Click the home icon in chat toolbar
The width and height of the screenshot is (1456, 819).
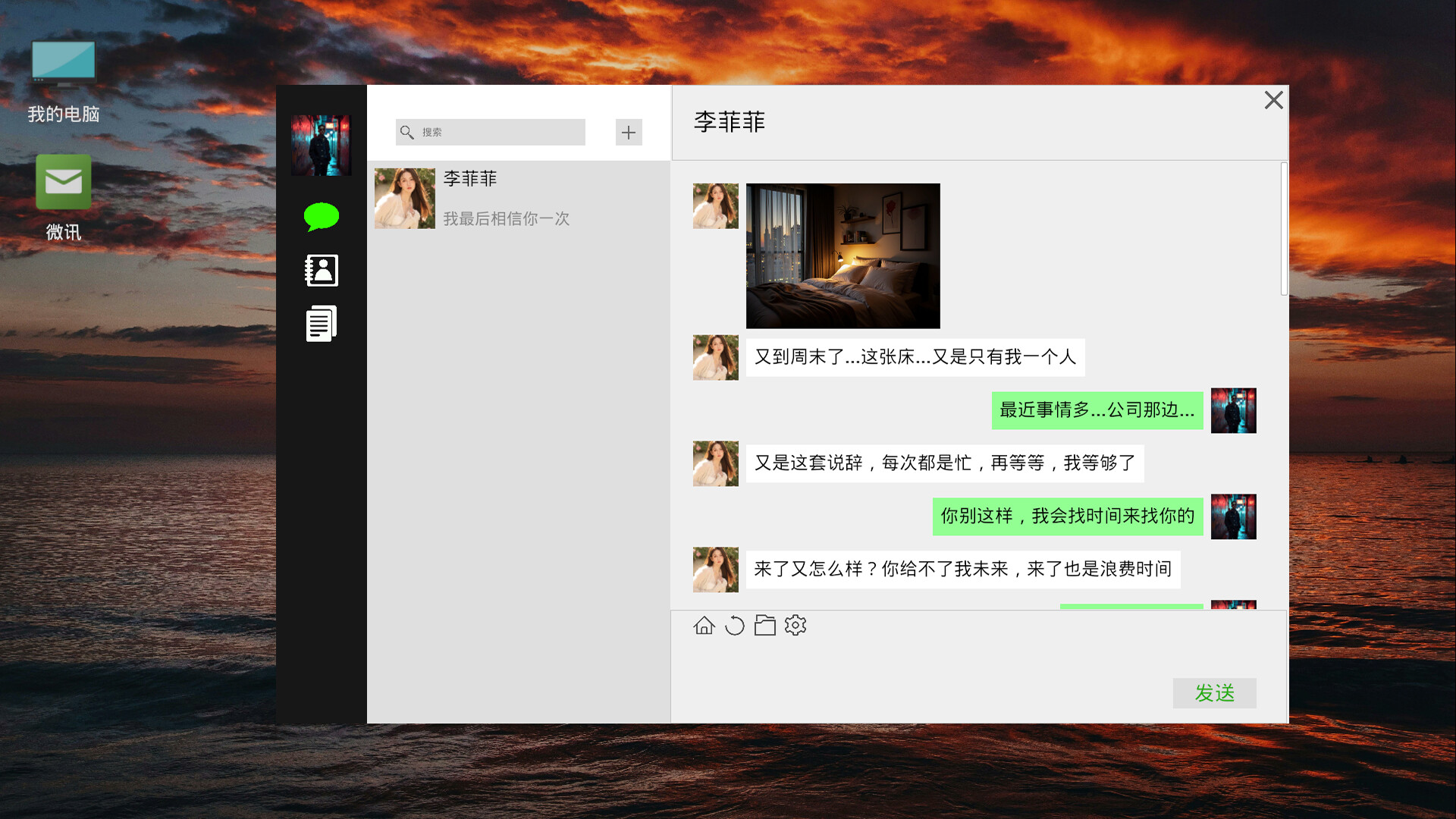point(704,626)
